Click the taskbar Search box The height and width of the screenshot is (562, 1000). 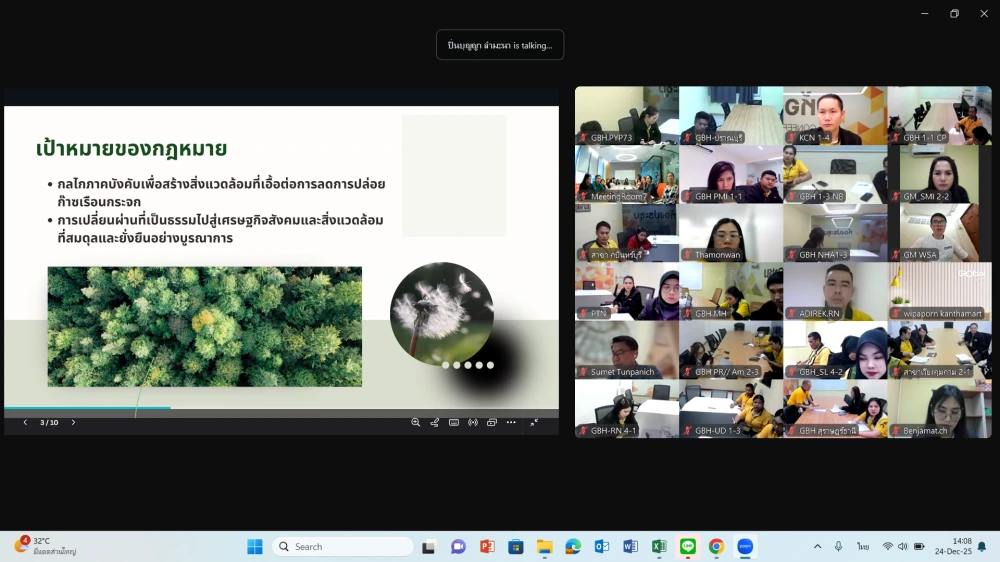[x=342, y=547]
